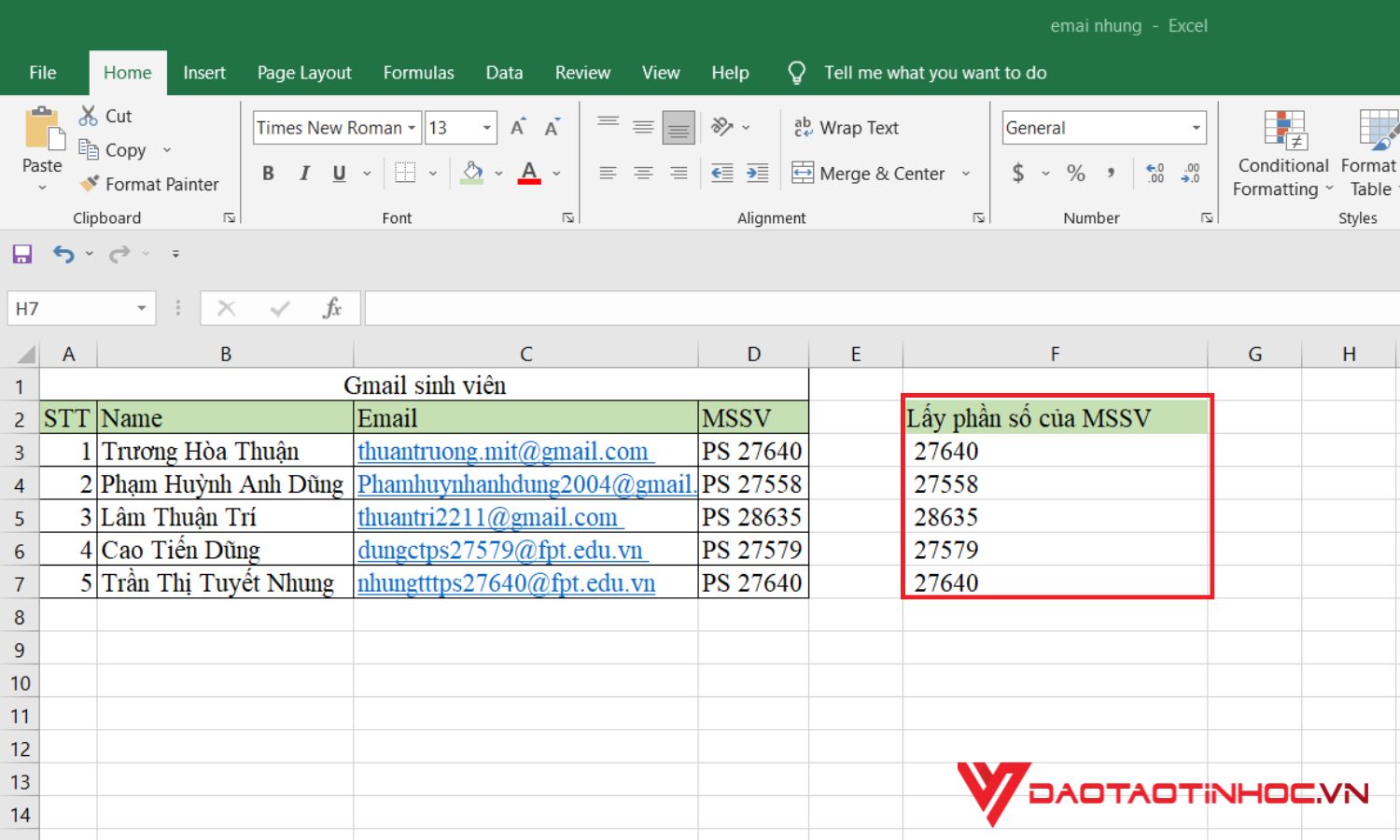Screen dimensions: 1400x840
Task: Click the Copy icon
Action: click(90, 149)
